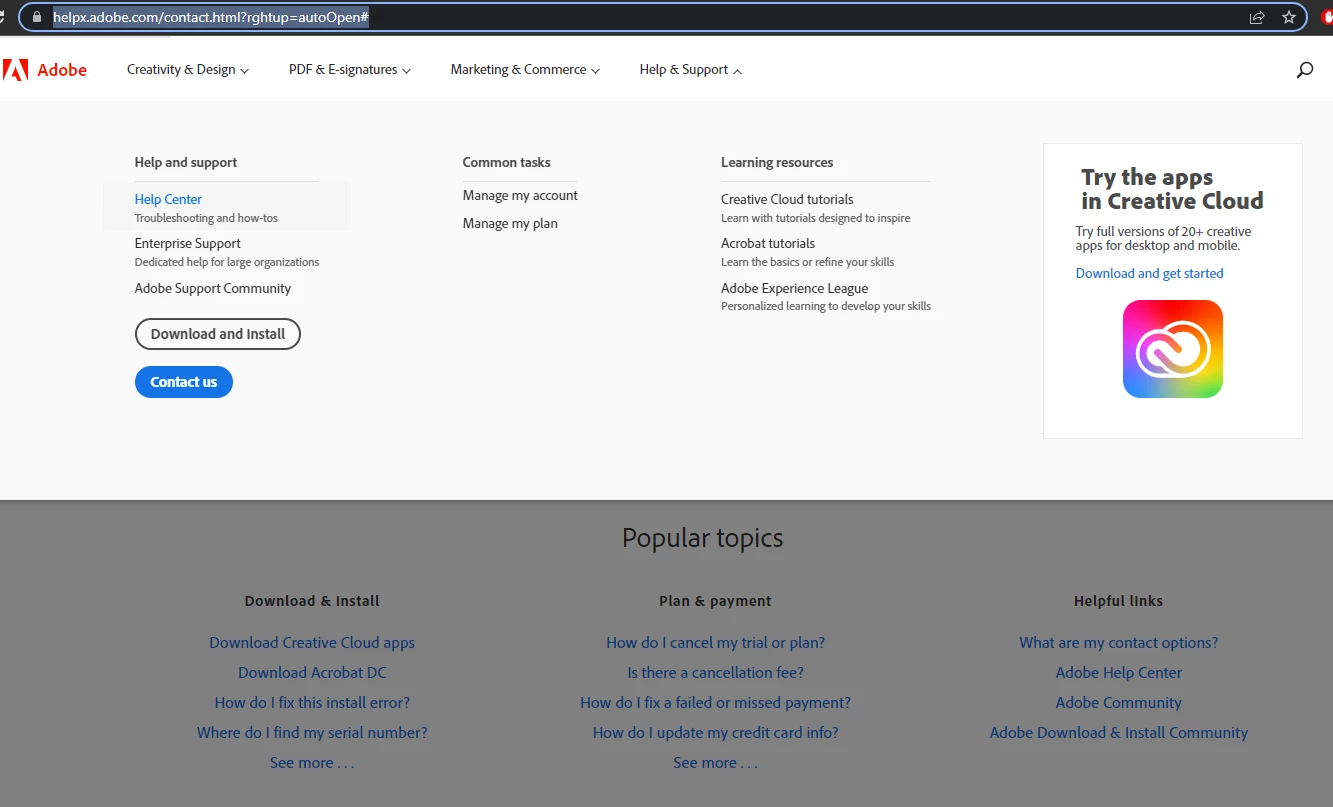Open Download Creative Cloud apps link
The image size is (1333, 807).
coord(312,643)
